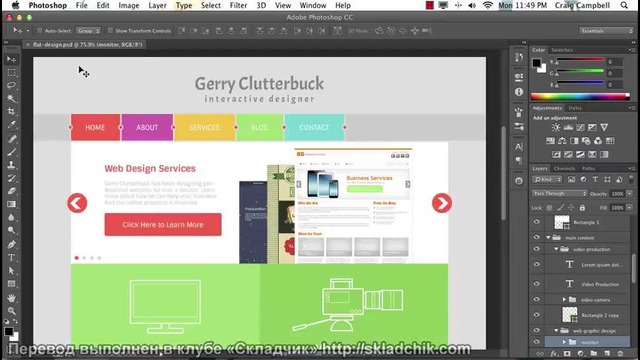Viewport: 640px width, 360px height.
Task: Hide the Rectangle 1 layer
Action: [x=536, y=222]
